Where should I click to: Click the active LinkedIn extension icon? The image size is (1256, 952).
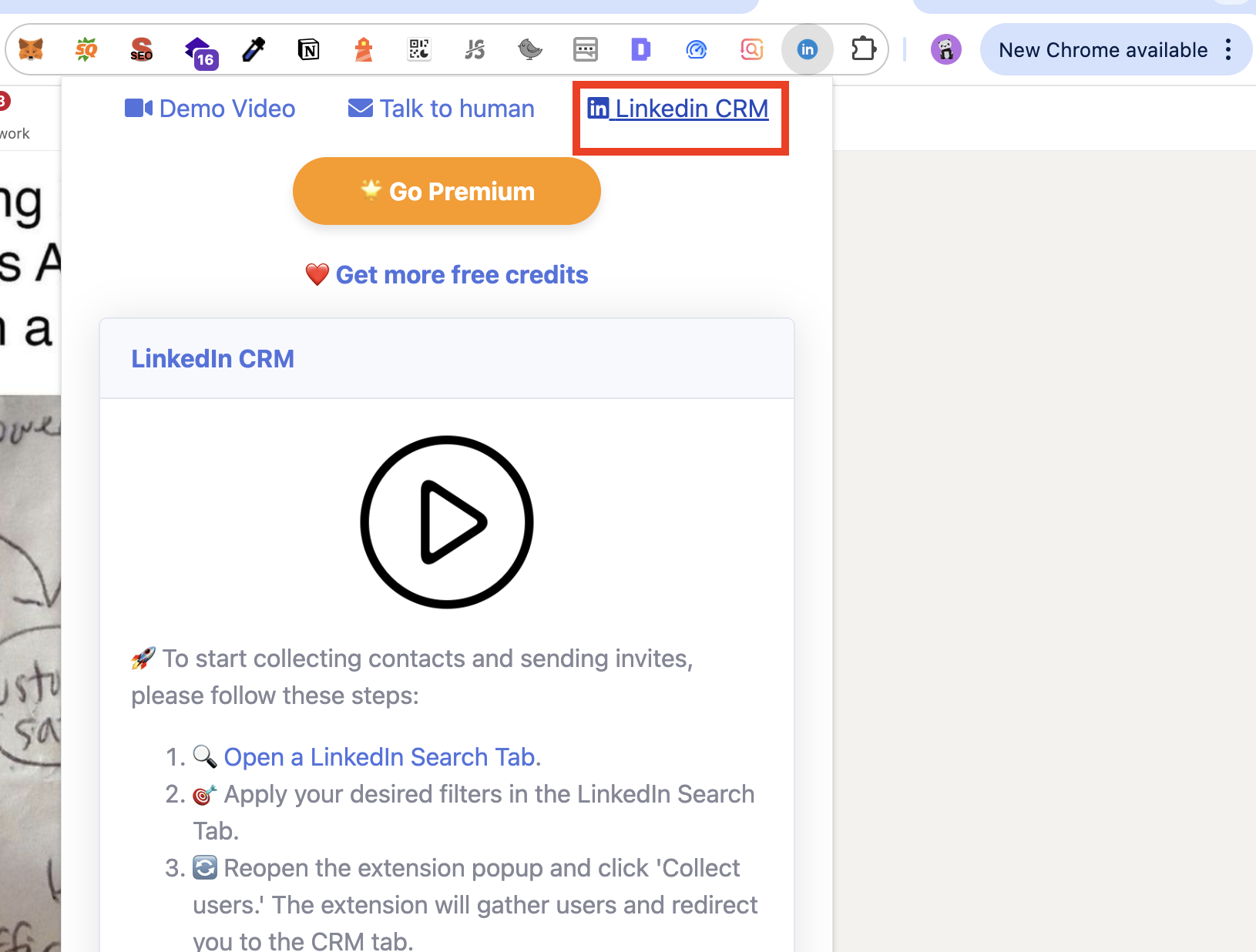(808, 50)
